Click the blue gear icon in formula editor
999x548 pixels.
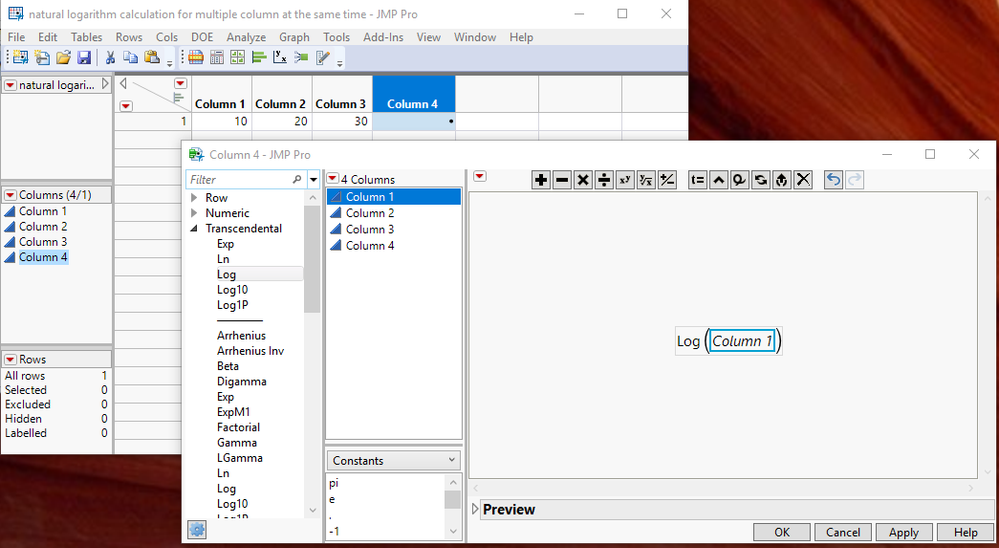pyautogui.click(x=197, y=530)
